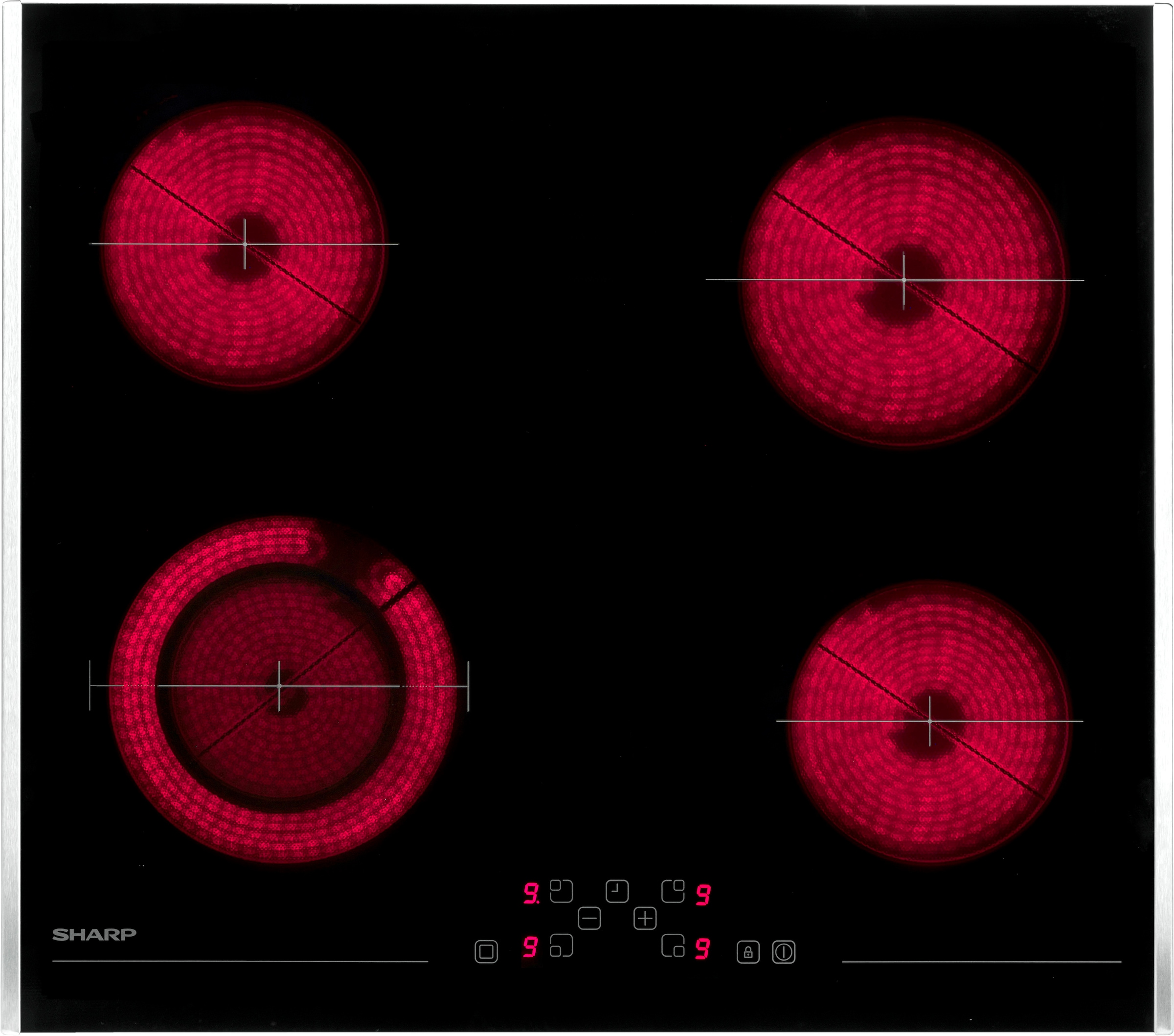This screenshot has height=1036, width=1174.
Task: Select the front-right cooking zone key
Action: pos(673,945)
